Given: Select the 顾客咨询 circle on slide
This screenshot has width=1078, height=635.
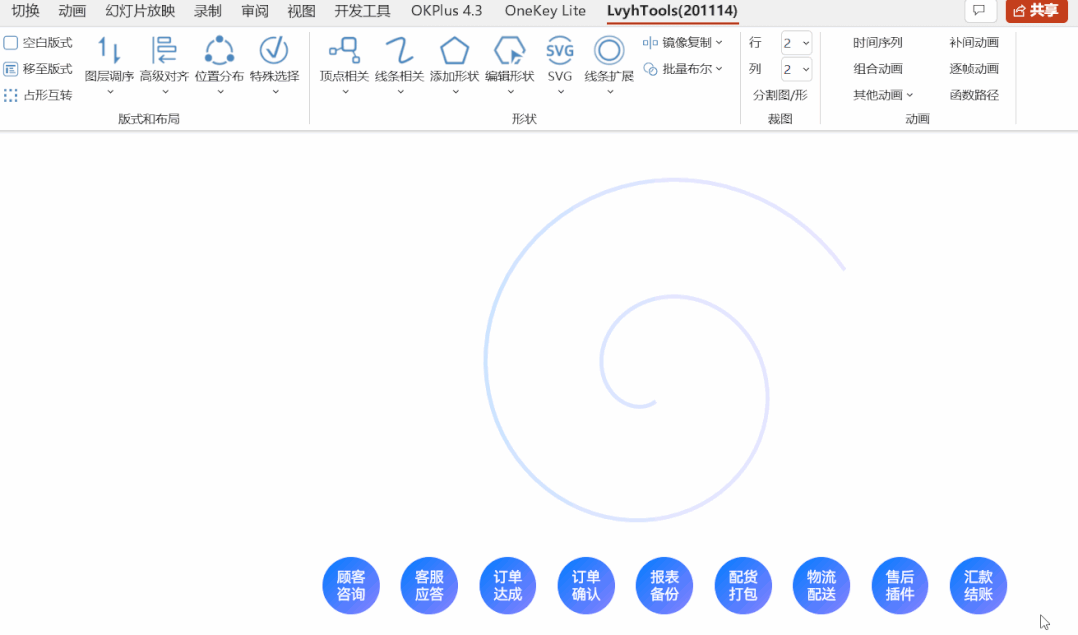Looking at the screenshot, I should 351,586.
